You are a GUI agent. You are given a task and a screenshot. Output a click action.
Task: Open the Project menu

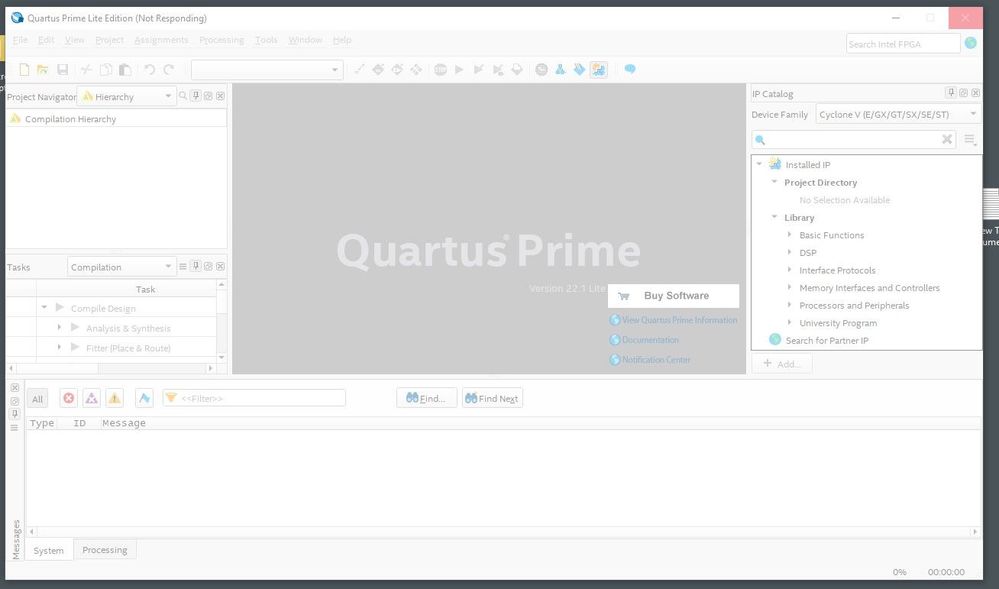pos(110,40)
